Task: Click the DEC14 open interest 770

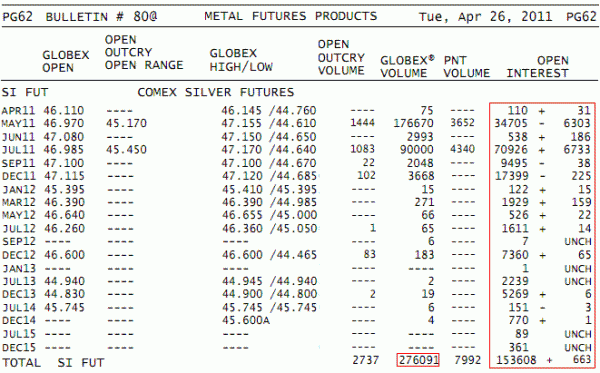Action: point(518,320)
